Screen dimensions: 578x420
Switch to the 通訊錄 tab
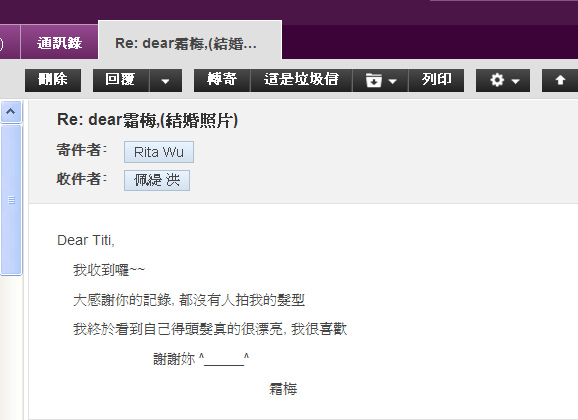(59, 43)
